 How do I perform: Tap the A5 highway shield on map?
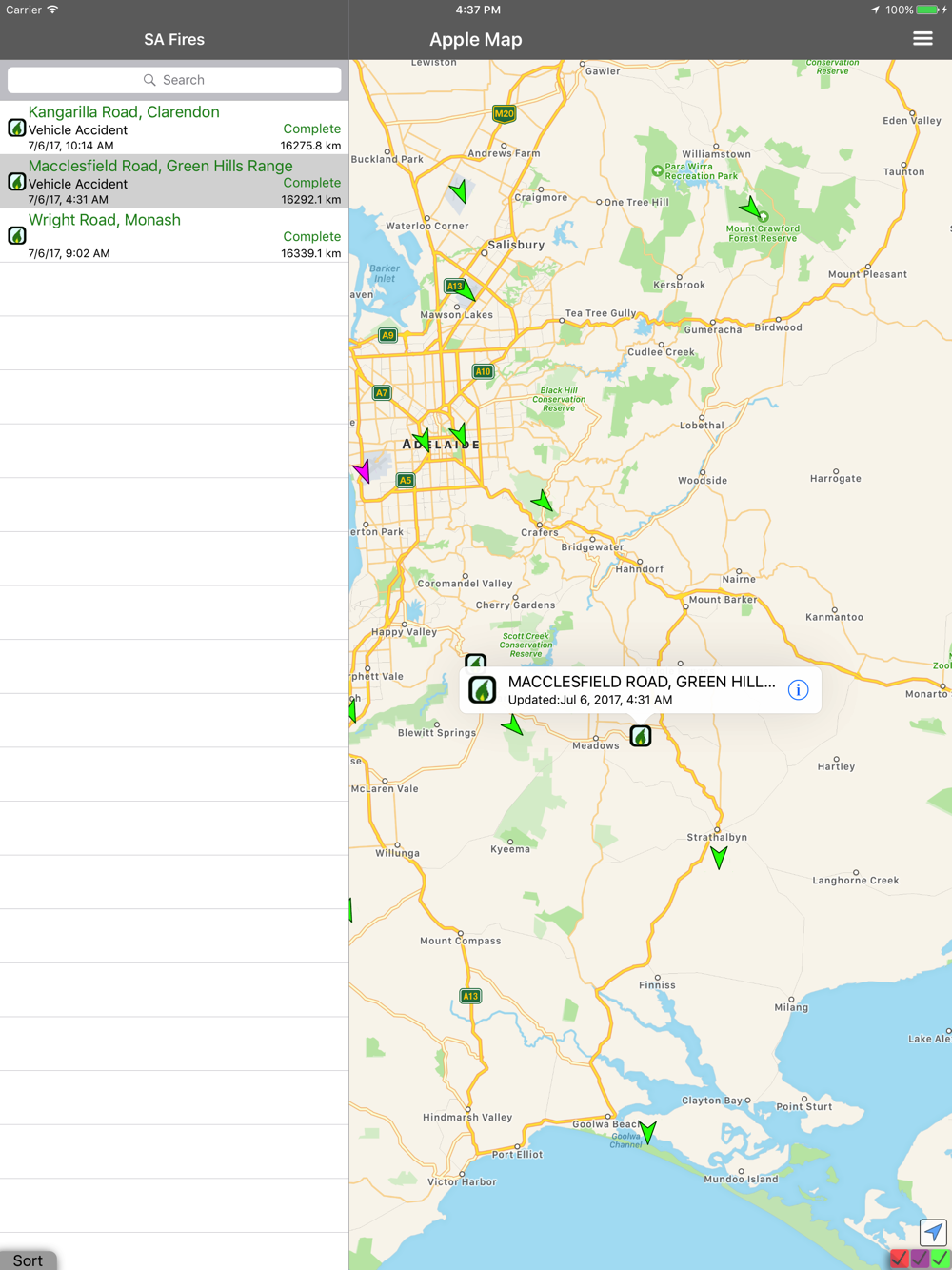tap(406, 480)
